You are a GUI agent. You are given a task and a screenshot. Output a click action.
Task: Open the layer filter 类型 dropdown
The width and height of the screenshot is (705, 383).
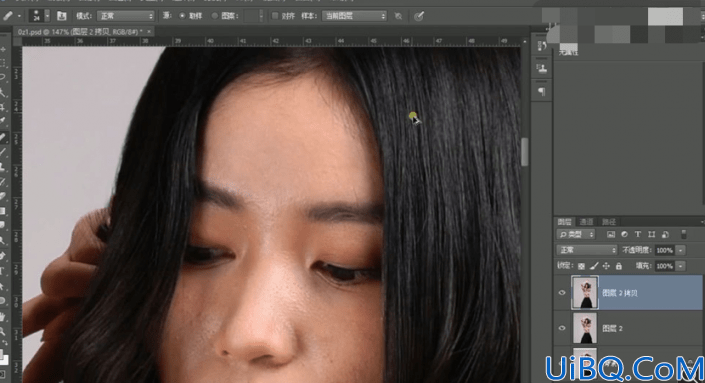(x=576, y=234)
